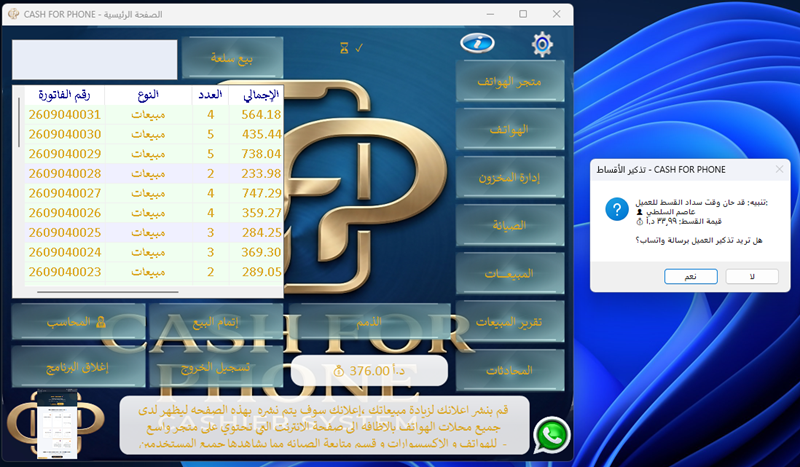Click the checkmark status icon

tap(359, 47)
